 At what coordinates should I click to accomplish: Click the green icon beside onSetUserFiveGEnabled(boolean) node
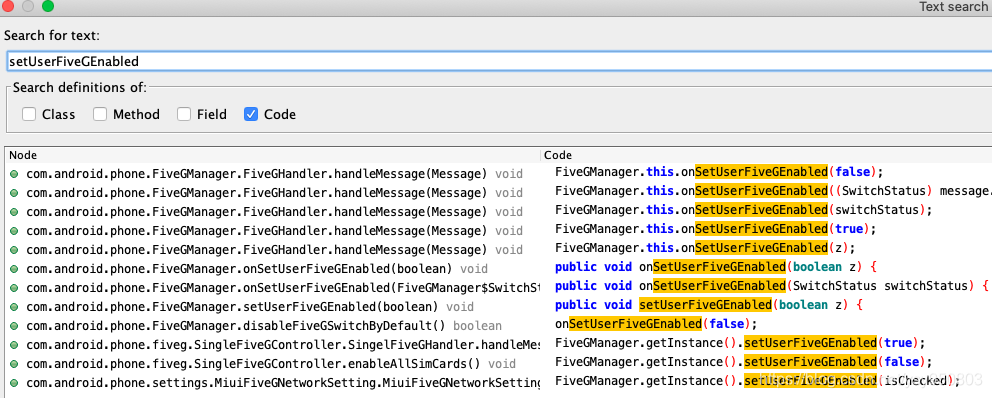click(x=14, y=269)
